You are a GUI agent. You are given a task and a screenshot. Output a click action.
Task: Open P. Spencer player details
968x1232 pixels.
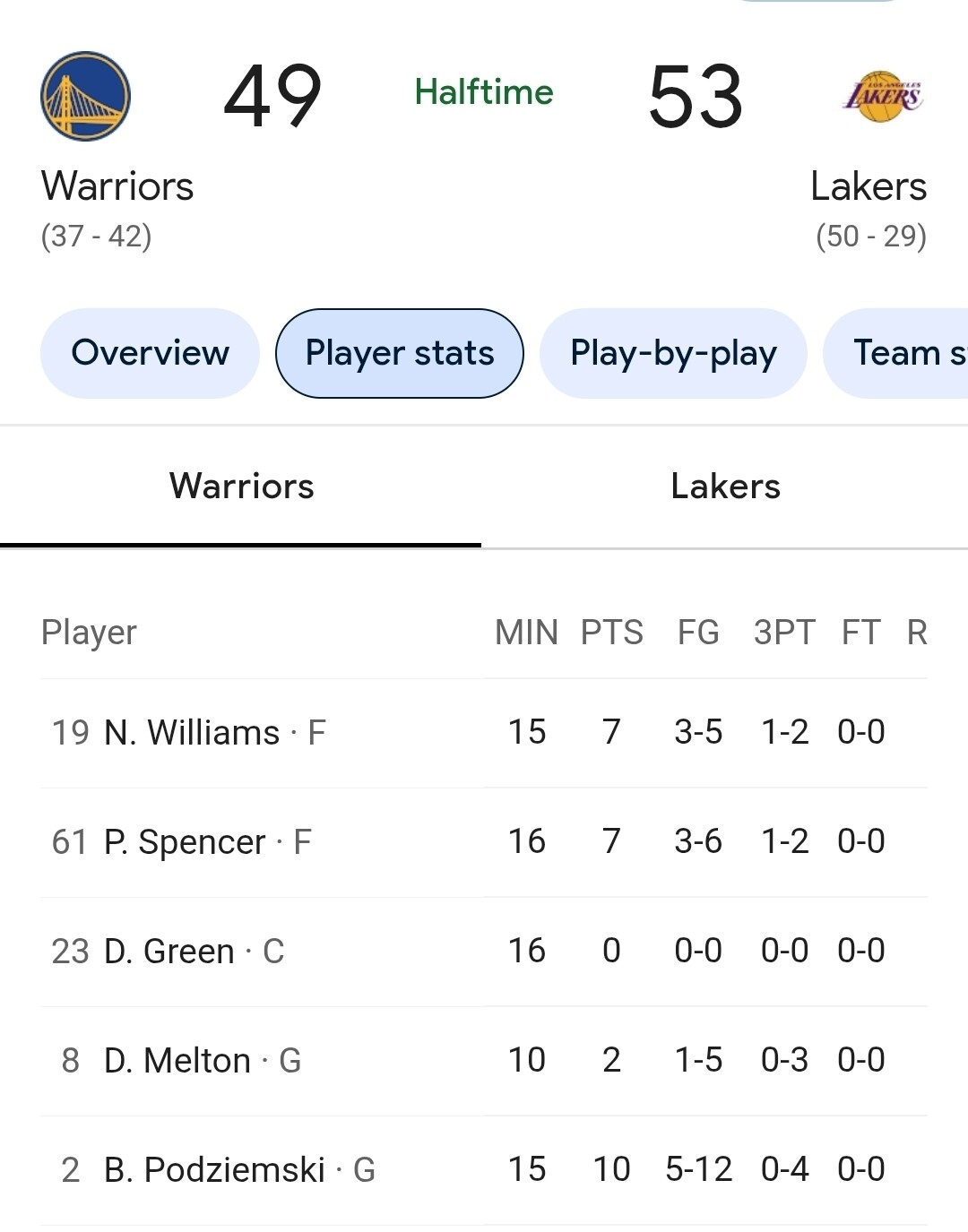click(185, 842)
